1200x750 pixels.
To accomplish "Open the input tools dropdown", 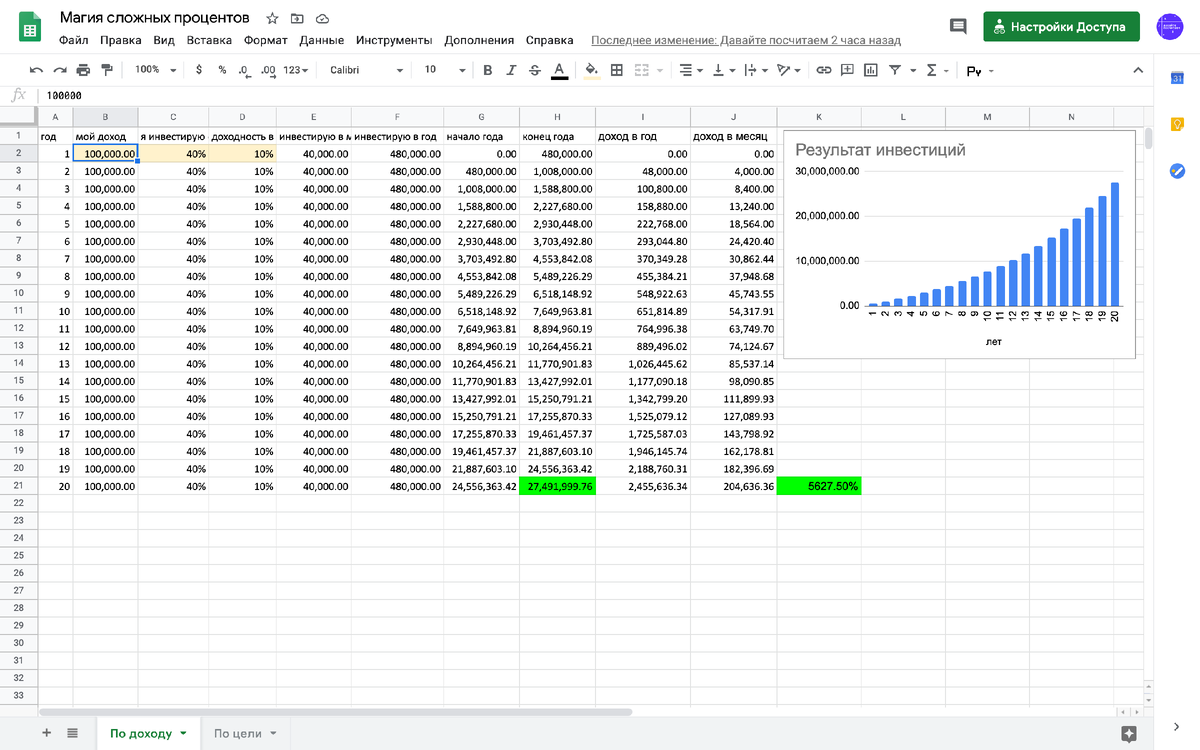I will click(x=979, y=70).
